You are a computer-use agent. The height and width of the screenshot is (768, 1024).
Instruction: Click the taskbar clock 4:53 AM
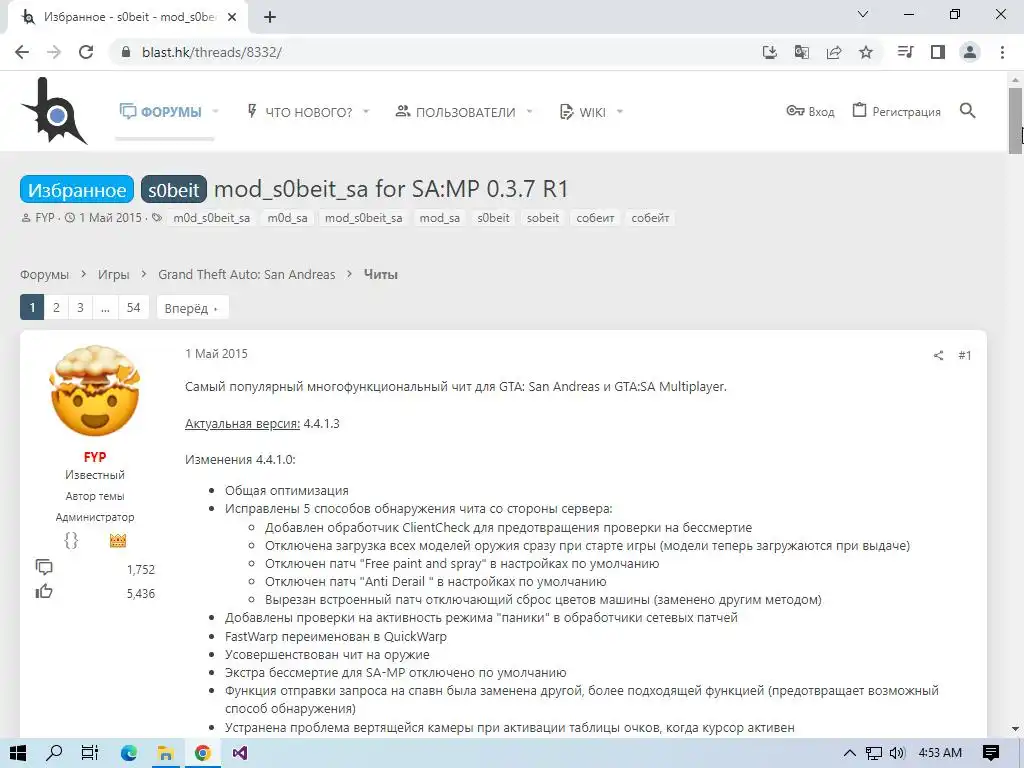(940, 753)
